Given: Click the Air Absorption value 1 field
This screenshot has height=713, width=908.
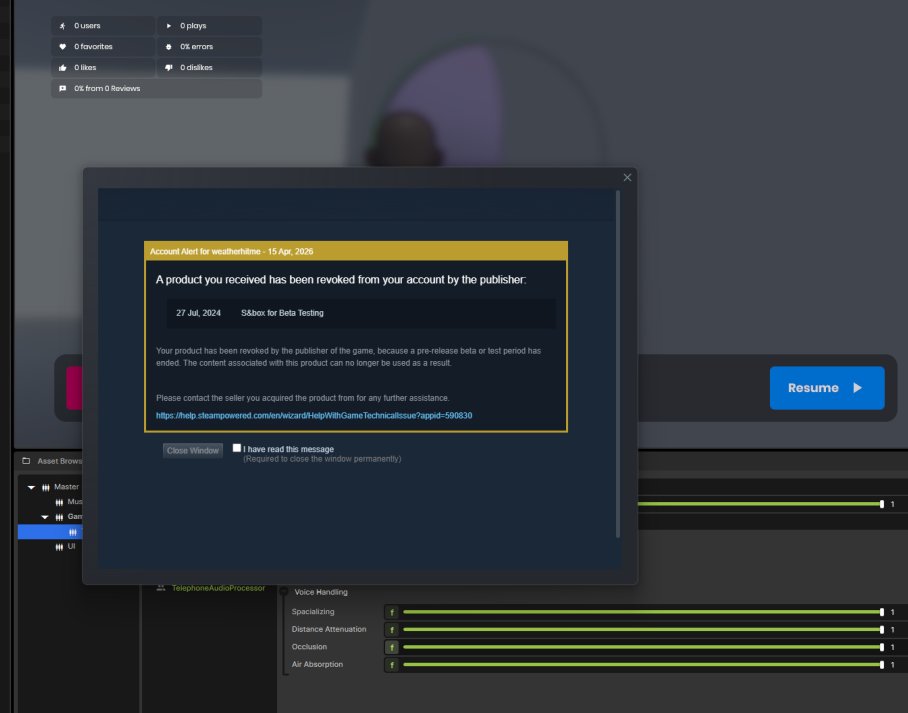Looking at the screenshot, I should pos(893,665).
